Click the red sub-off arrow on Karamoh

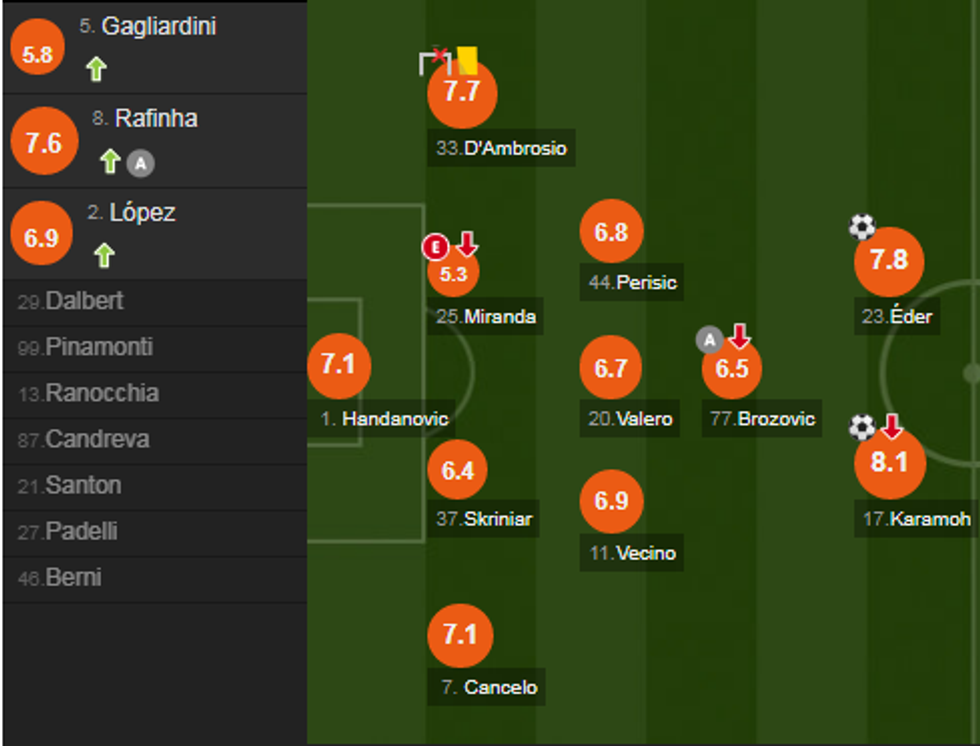pos(891,427)
